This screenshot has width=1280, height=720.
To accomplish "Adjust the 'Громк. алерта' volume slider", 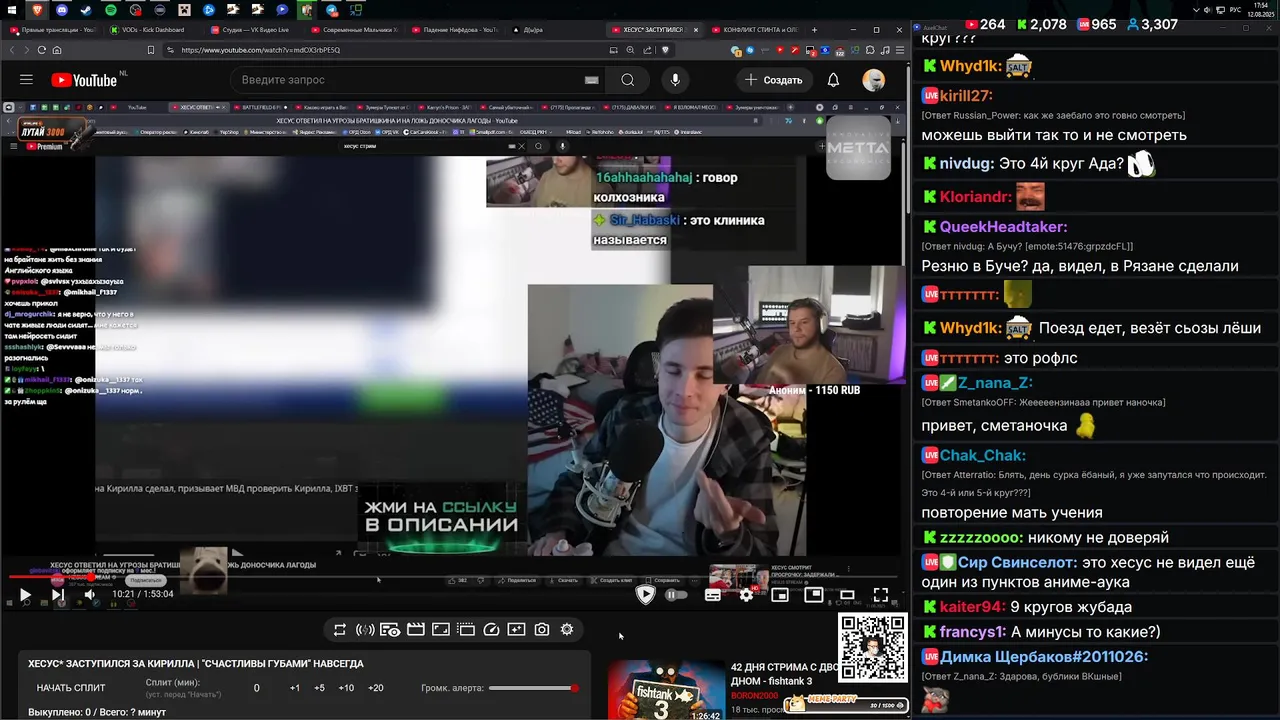I will (534, 688).
